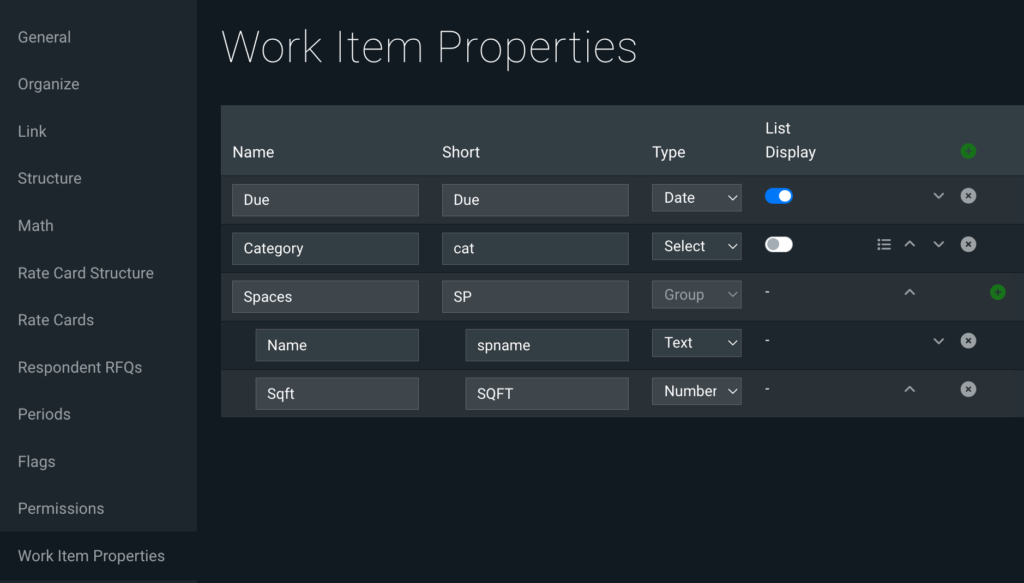
Task: Remove the Category property
Action: [968, 244]
